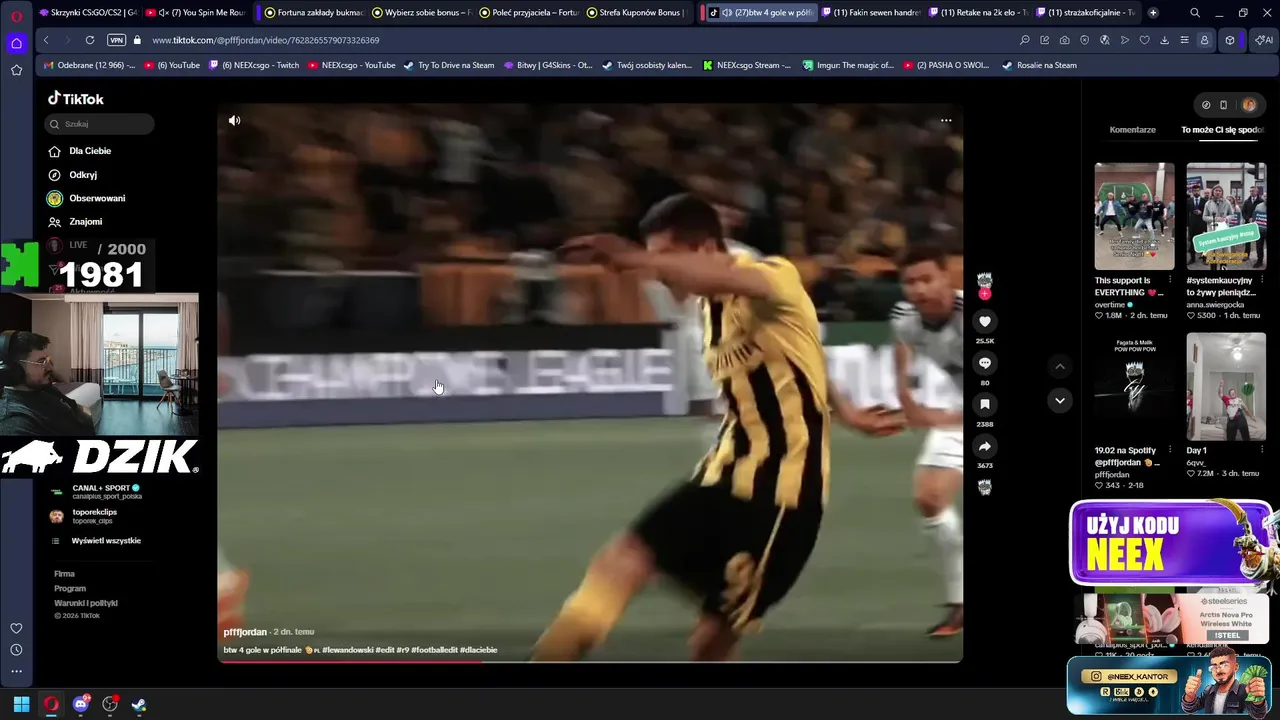Open the spinning sound disc icon

coord(985,487)
